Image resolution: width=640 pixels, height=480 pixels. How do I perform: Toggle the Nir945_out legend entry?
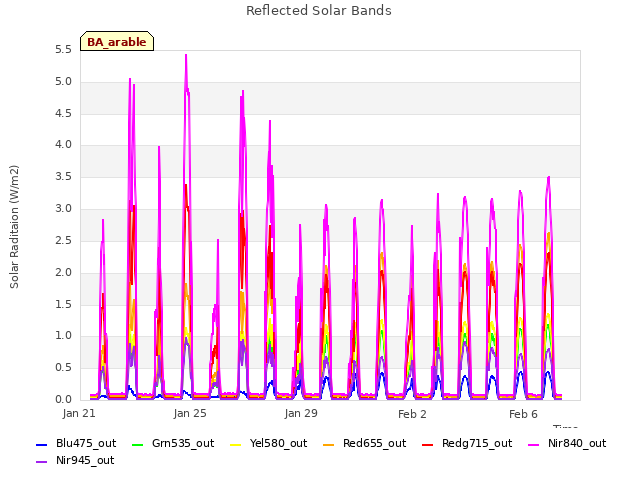point(75,461)
